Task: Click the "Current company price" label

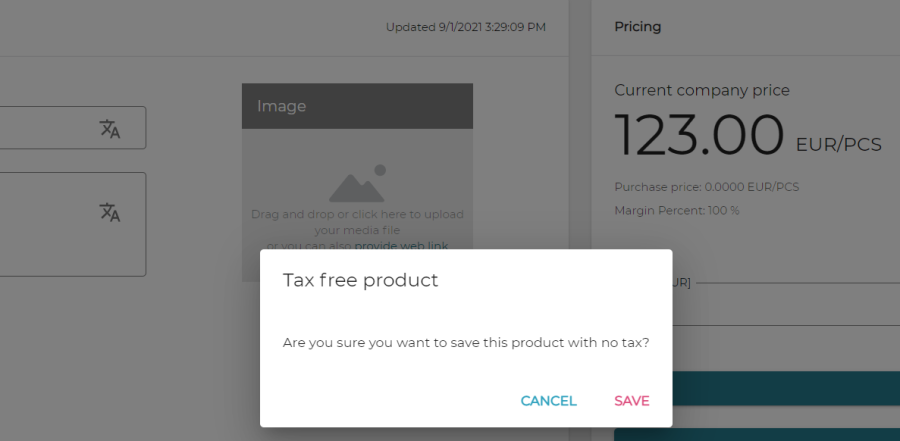Action: (x=702, y=90)
